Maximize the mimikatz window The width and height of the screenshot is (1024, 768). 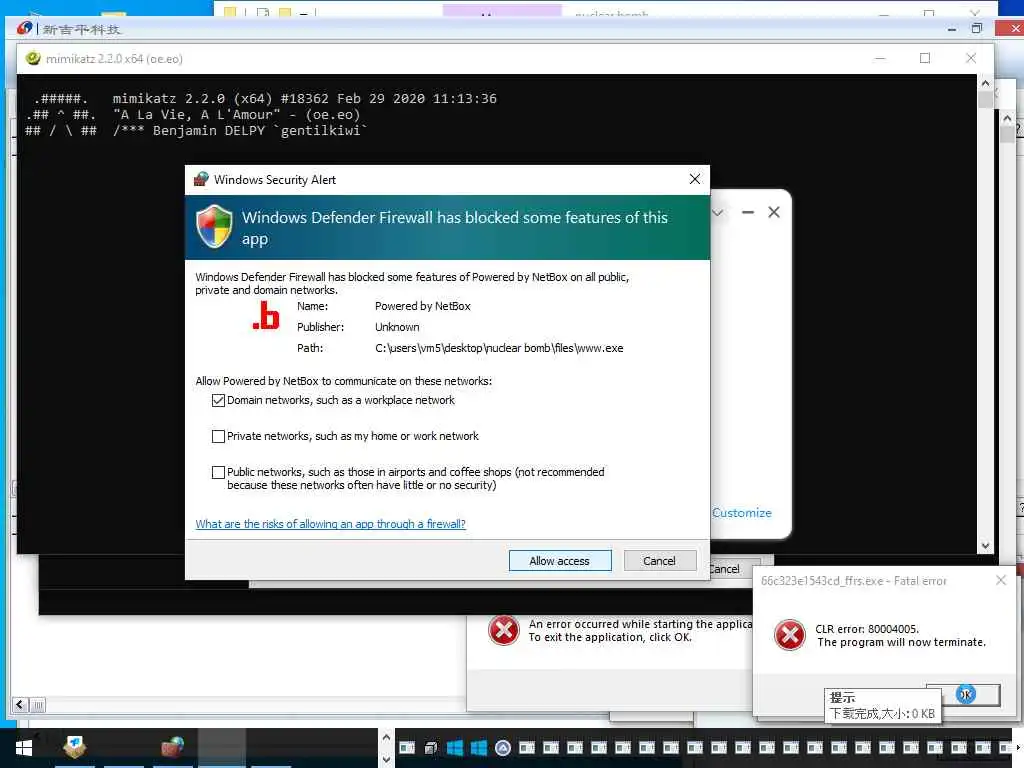pos(925,58)
